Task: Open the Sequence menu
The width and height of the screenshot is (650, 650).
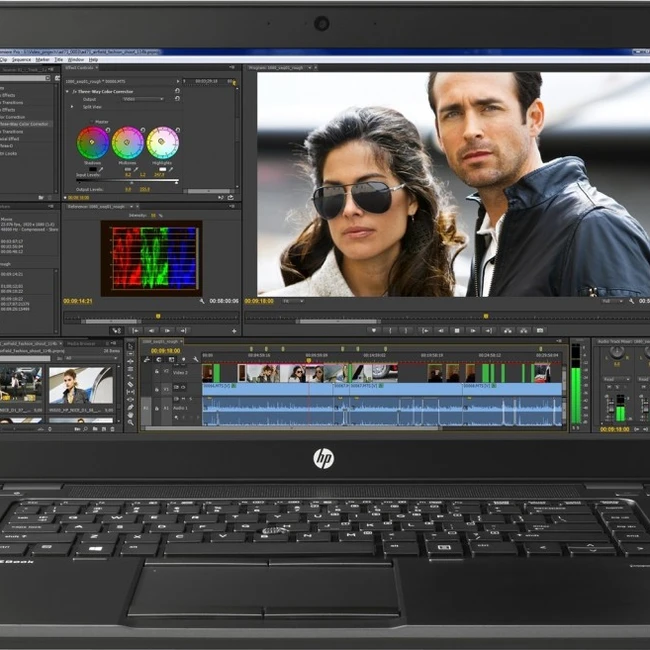Action: [x=21, y=60]
